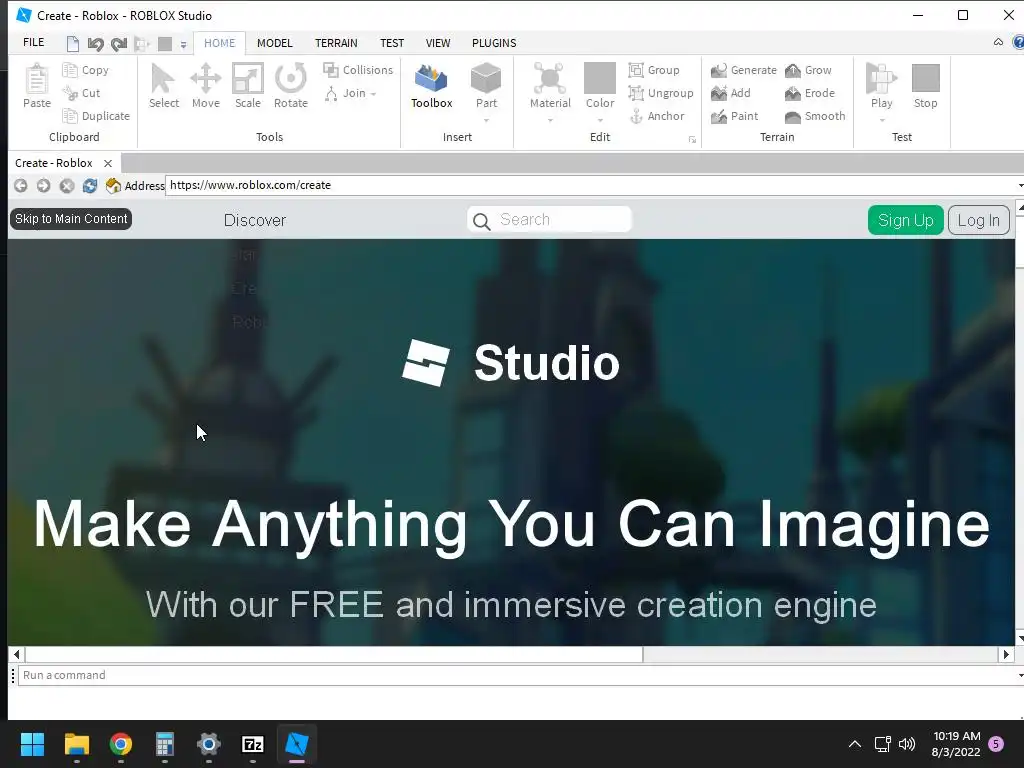Refresh the Create page

[x=89, y=185]
